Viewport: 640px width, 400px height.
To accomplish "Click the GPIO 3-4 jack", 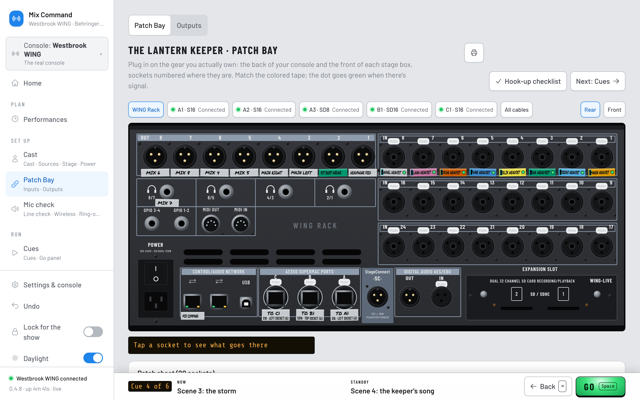I will pyautogui.click(x=152, y=223).
